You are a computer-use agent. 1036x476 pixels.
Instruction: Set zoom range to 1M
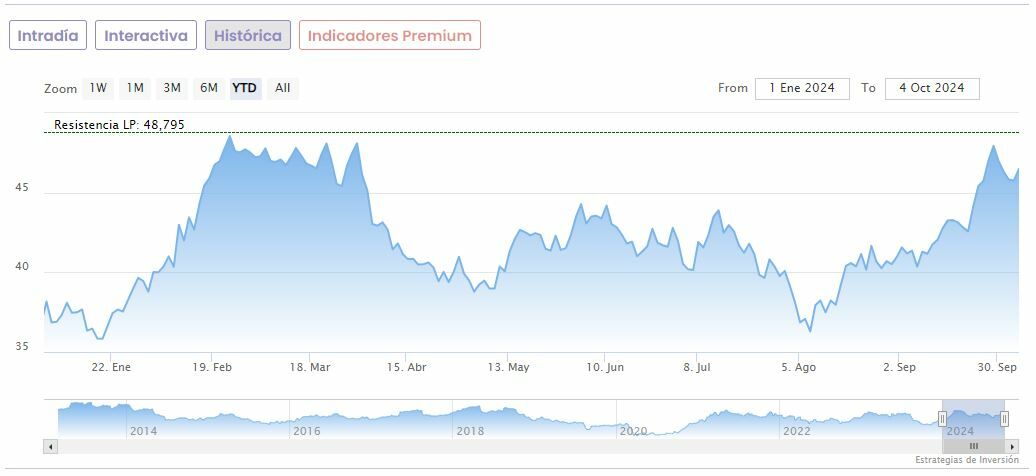click(135, 88)
